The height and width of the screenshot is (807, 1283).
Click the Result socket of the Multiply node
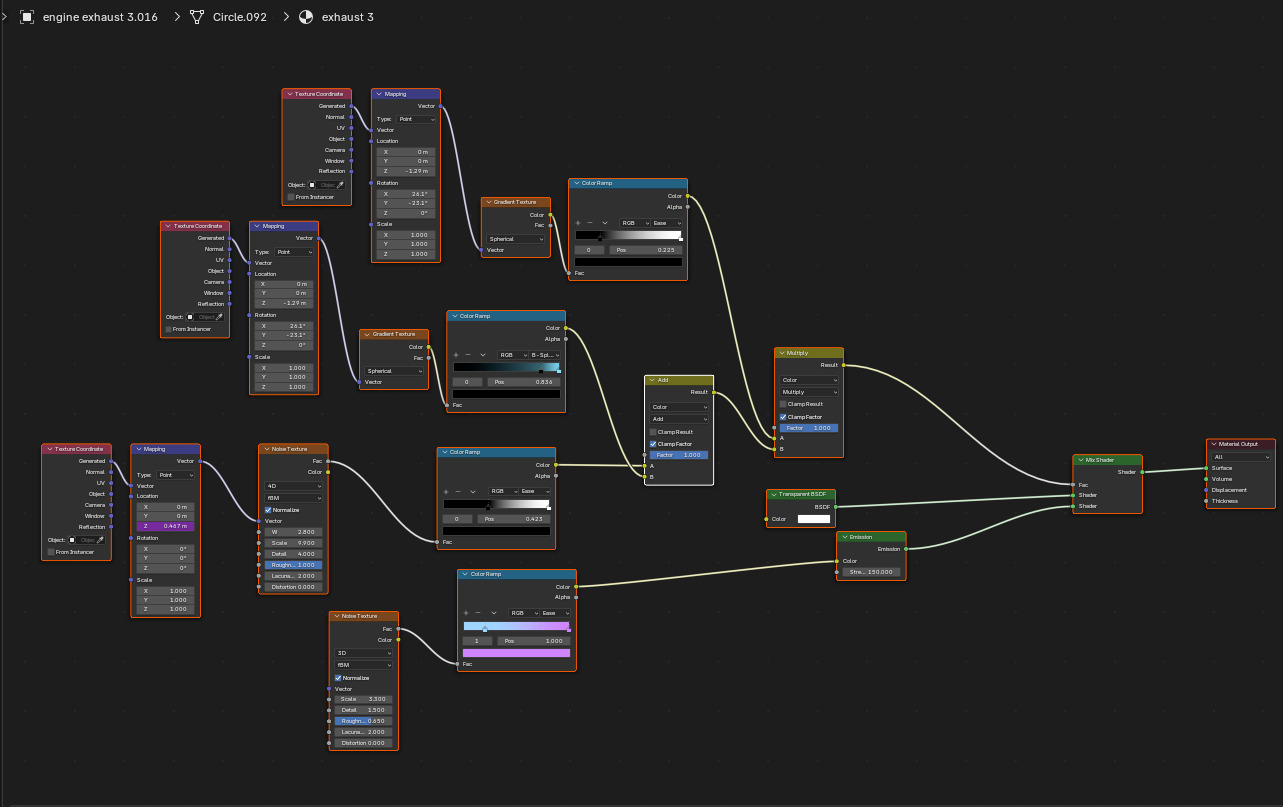(844, 365)
